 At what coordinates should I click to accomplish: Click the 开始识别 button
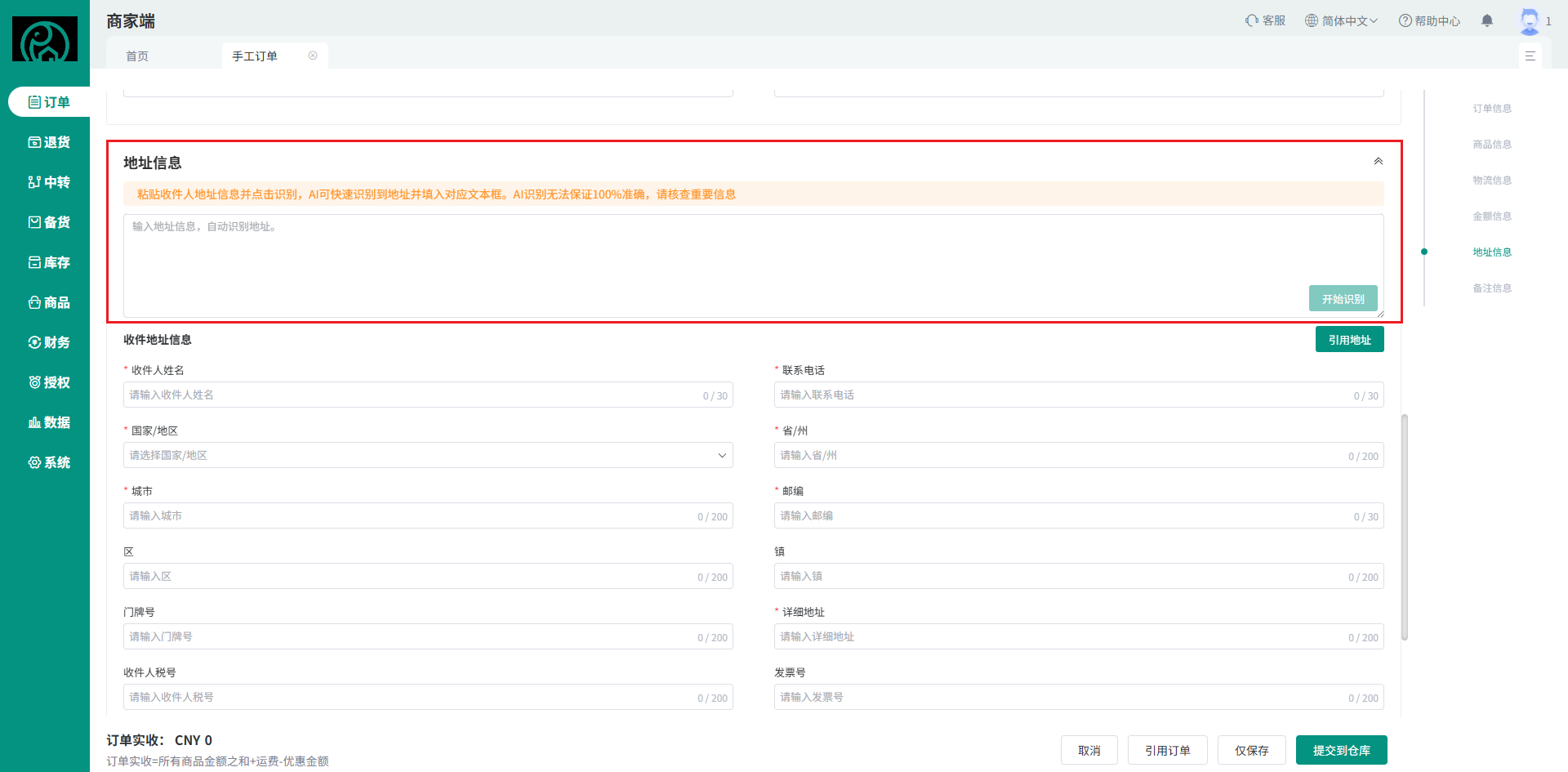(1343, 298)
